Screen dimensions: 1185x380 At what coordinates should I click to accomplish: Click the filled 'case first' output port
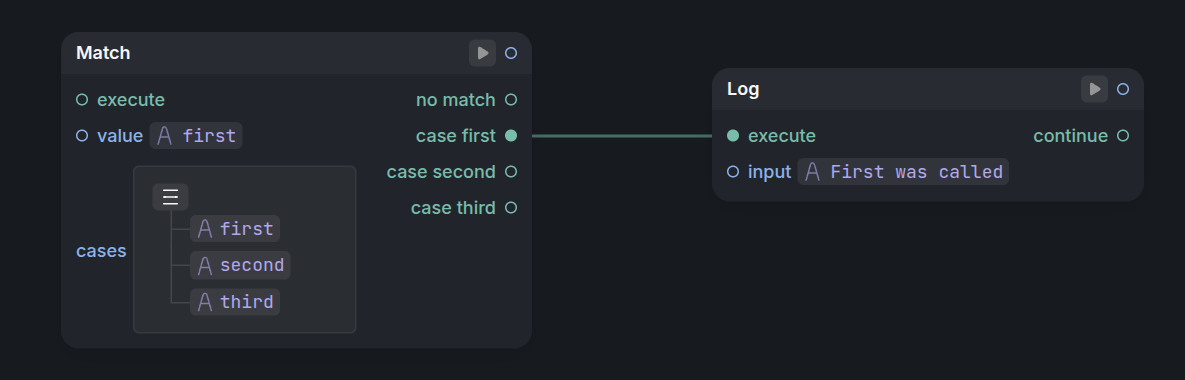(x=511, y=136)
